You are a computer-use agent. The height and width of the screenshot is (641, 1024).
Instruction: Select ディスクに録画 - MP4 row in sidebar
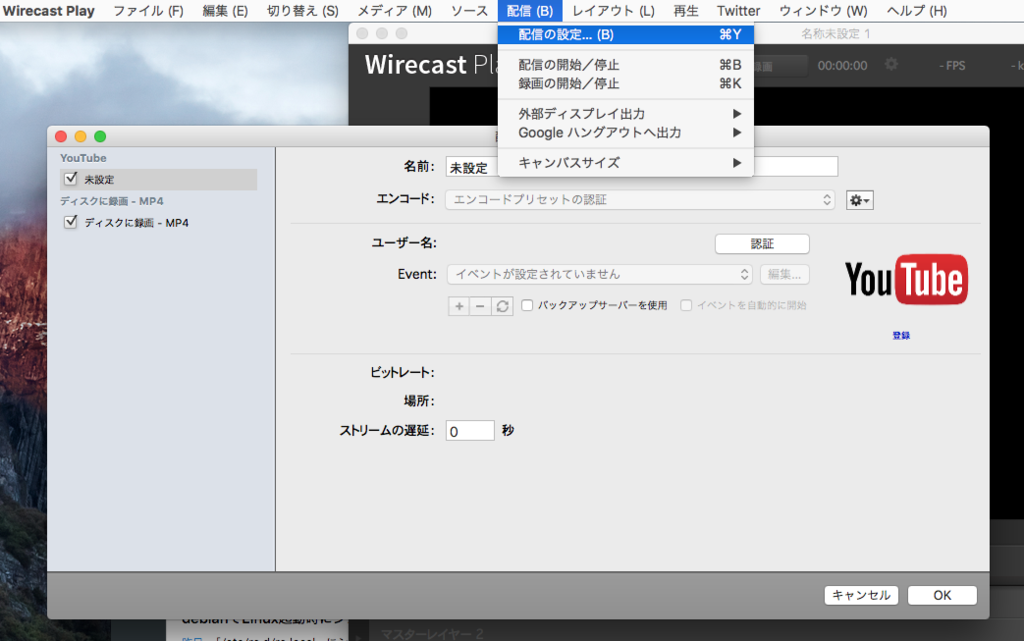click(159, 223)
